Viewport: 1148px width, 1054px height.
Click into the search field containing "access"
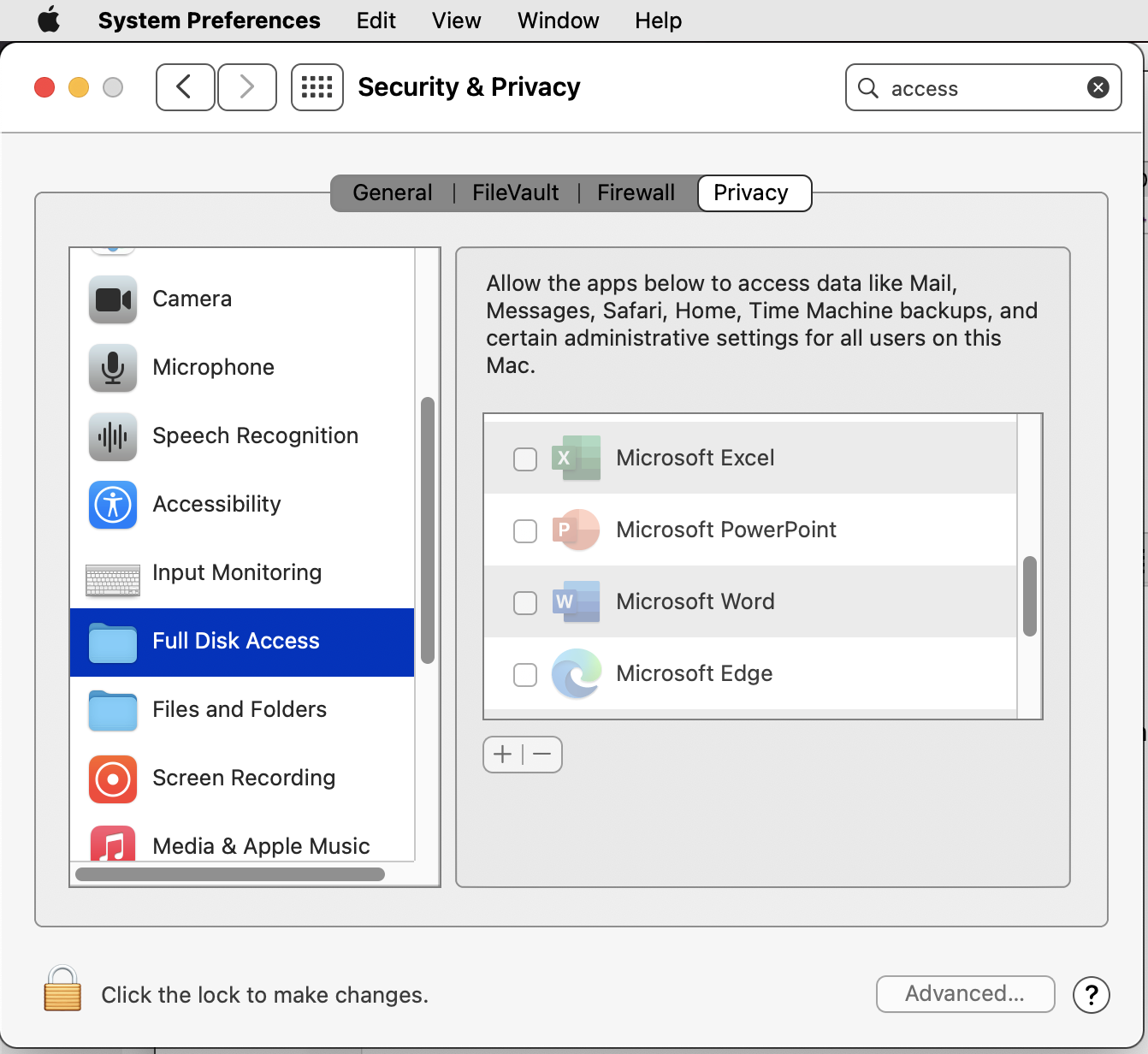pos(984,88)
